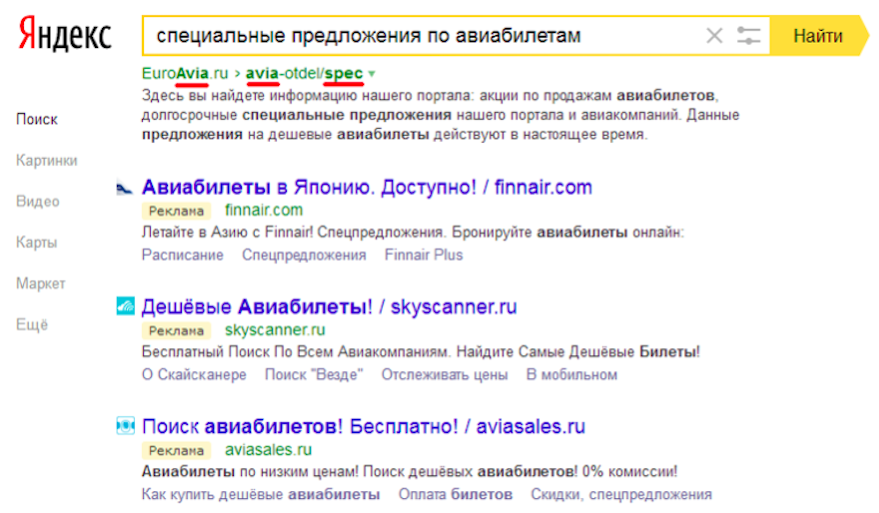879x513 pixels.
Task: Click the Aviasales favicon icon
Action: point(125,426)
